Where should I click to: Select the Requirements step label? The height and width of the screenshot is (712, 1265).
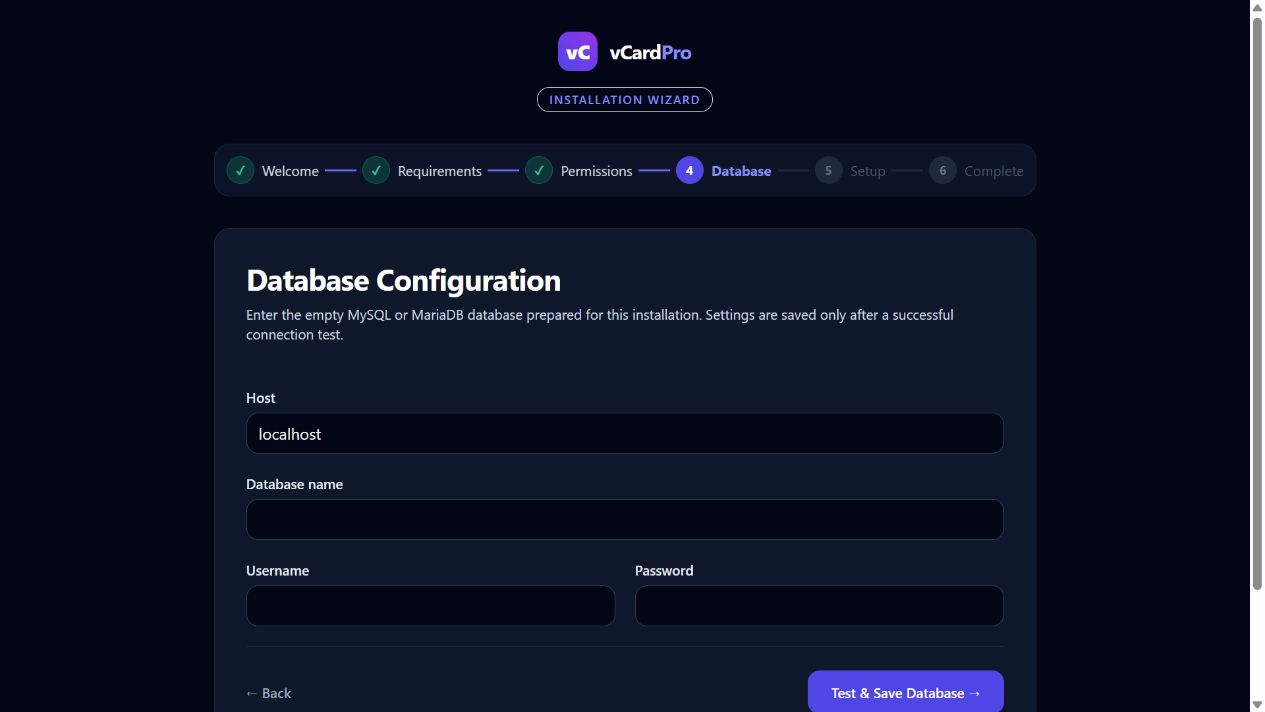tap(440, 171)
